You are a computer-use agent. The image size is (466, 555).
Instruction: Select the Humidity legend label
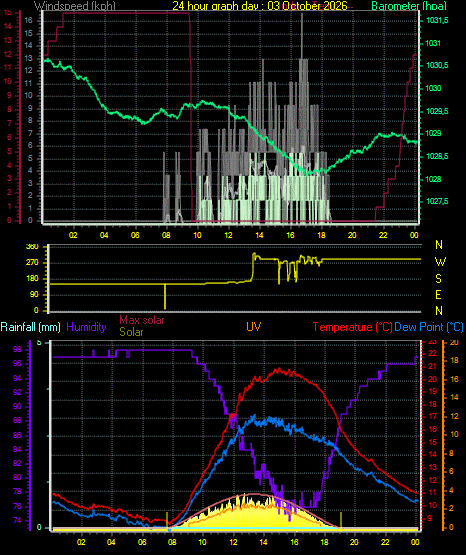pos(86,327)
